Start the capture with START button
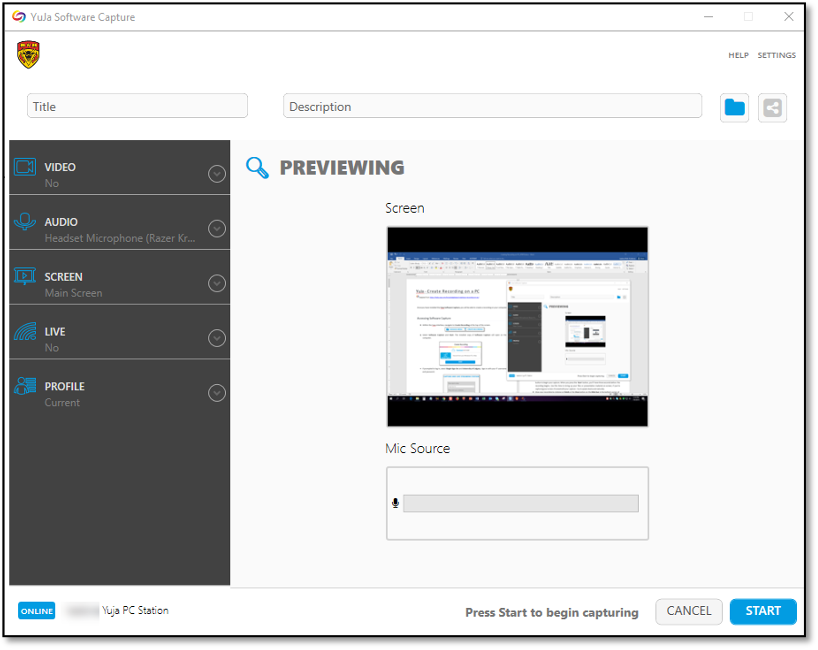This screenshot has height=650, width=818. tap(763, 611)
